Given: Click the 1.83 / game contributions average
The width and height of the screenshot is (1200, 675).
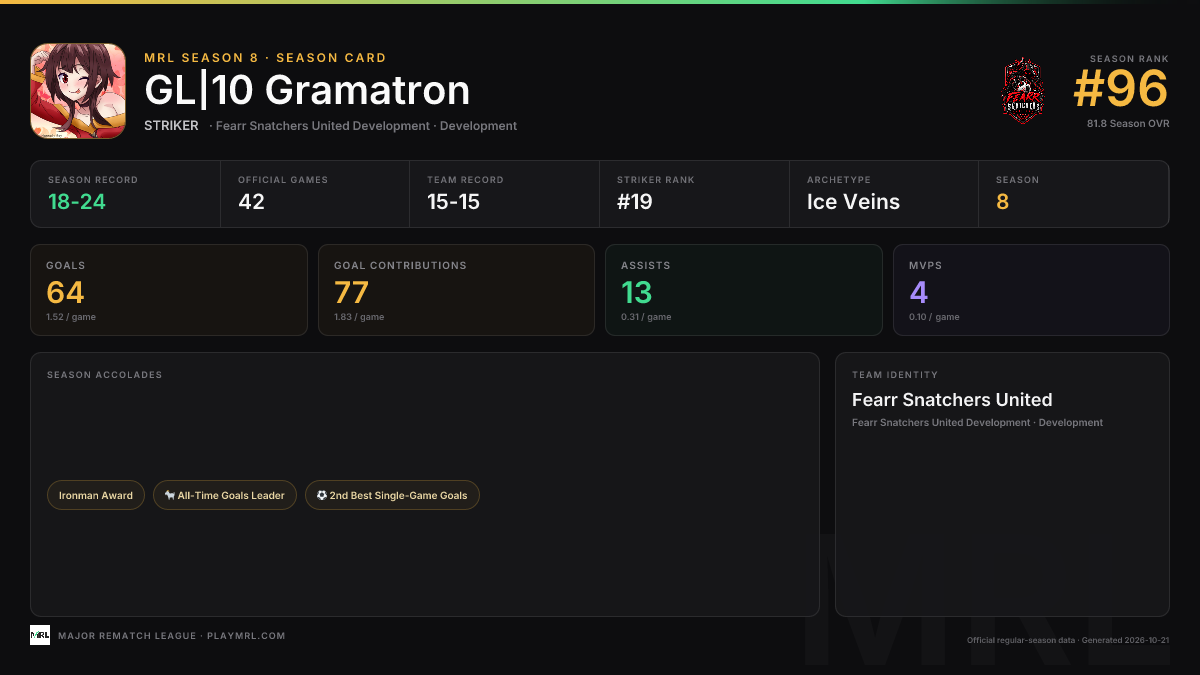Looking at the screenshot, I should [x=359, y=317].
